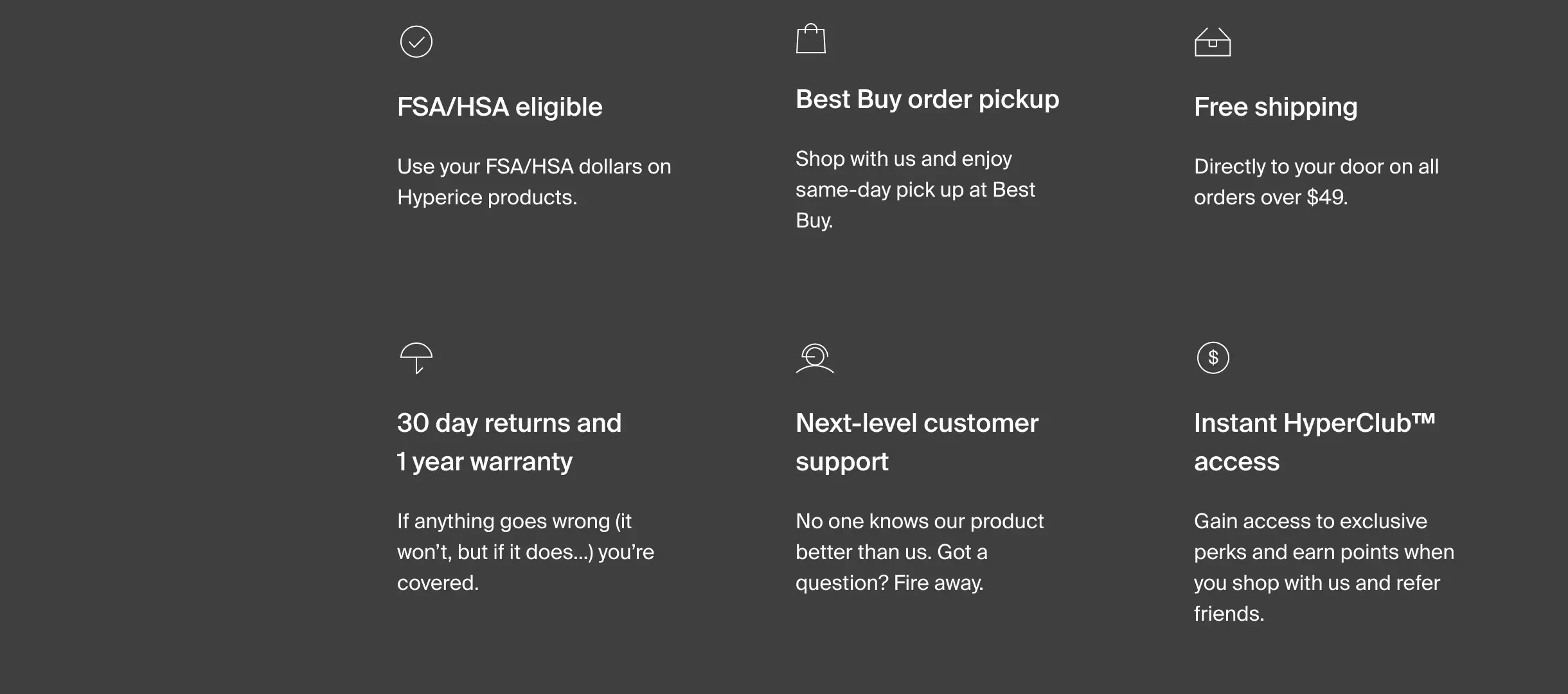Click the 30 day returns heading

click(x=509, y=423)
